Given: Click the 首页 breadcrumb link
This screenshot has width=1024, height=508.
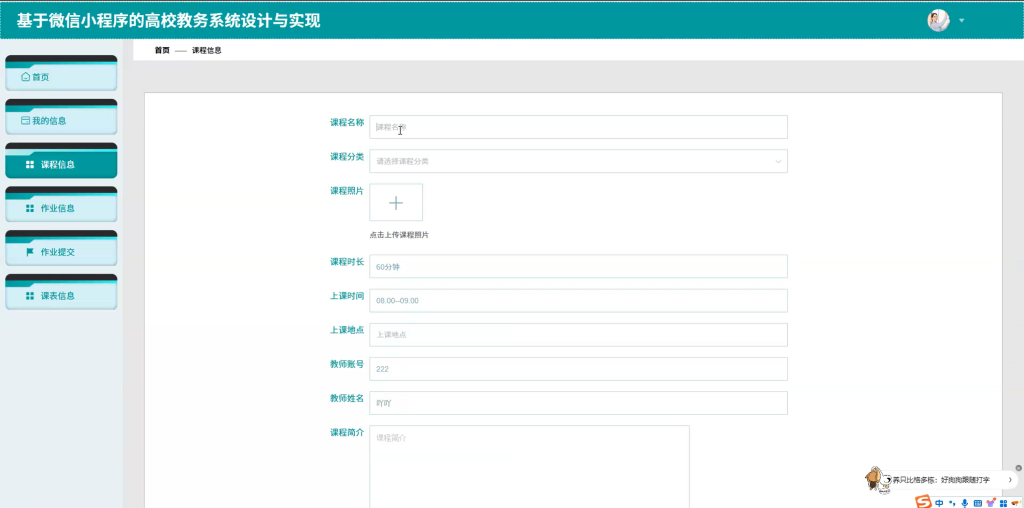Looking at the screenshot, I should click(162, 50).
